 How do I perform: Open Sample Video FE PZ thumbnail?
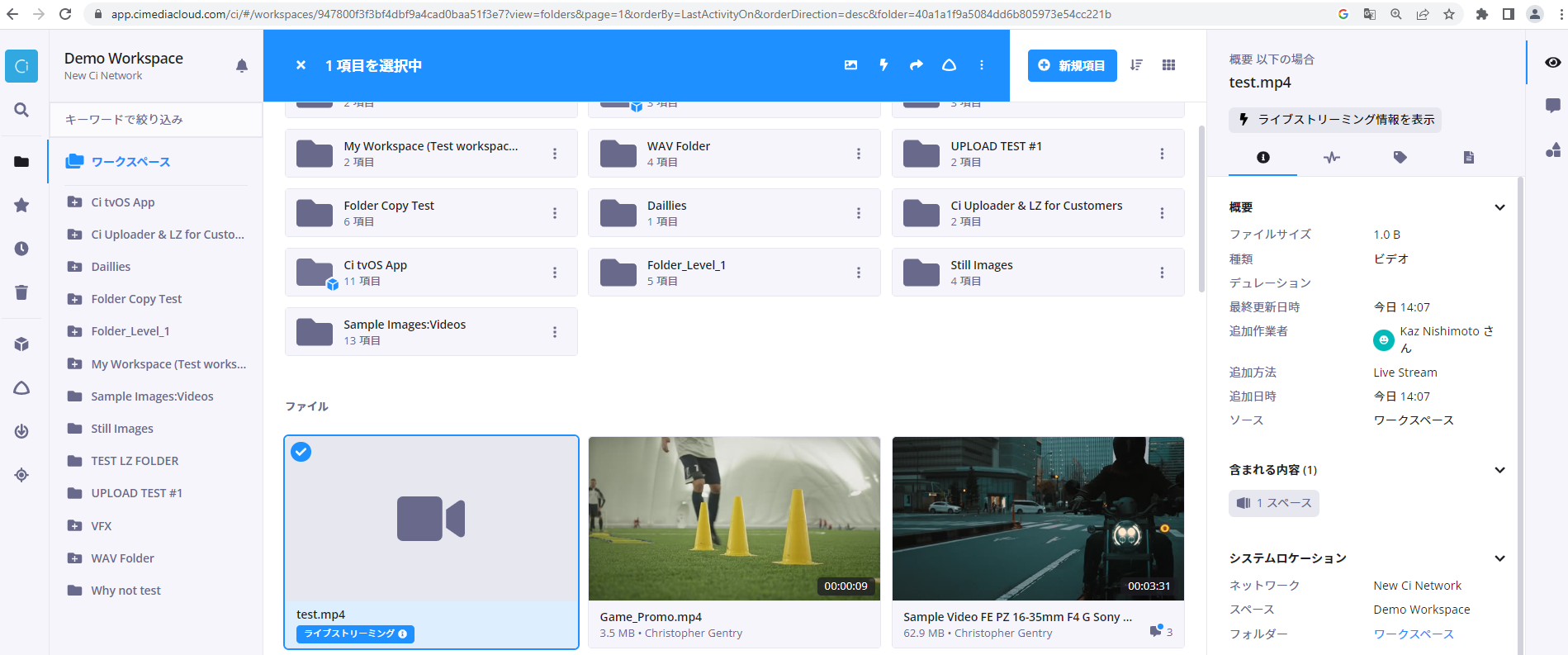click(1038, 519)
